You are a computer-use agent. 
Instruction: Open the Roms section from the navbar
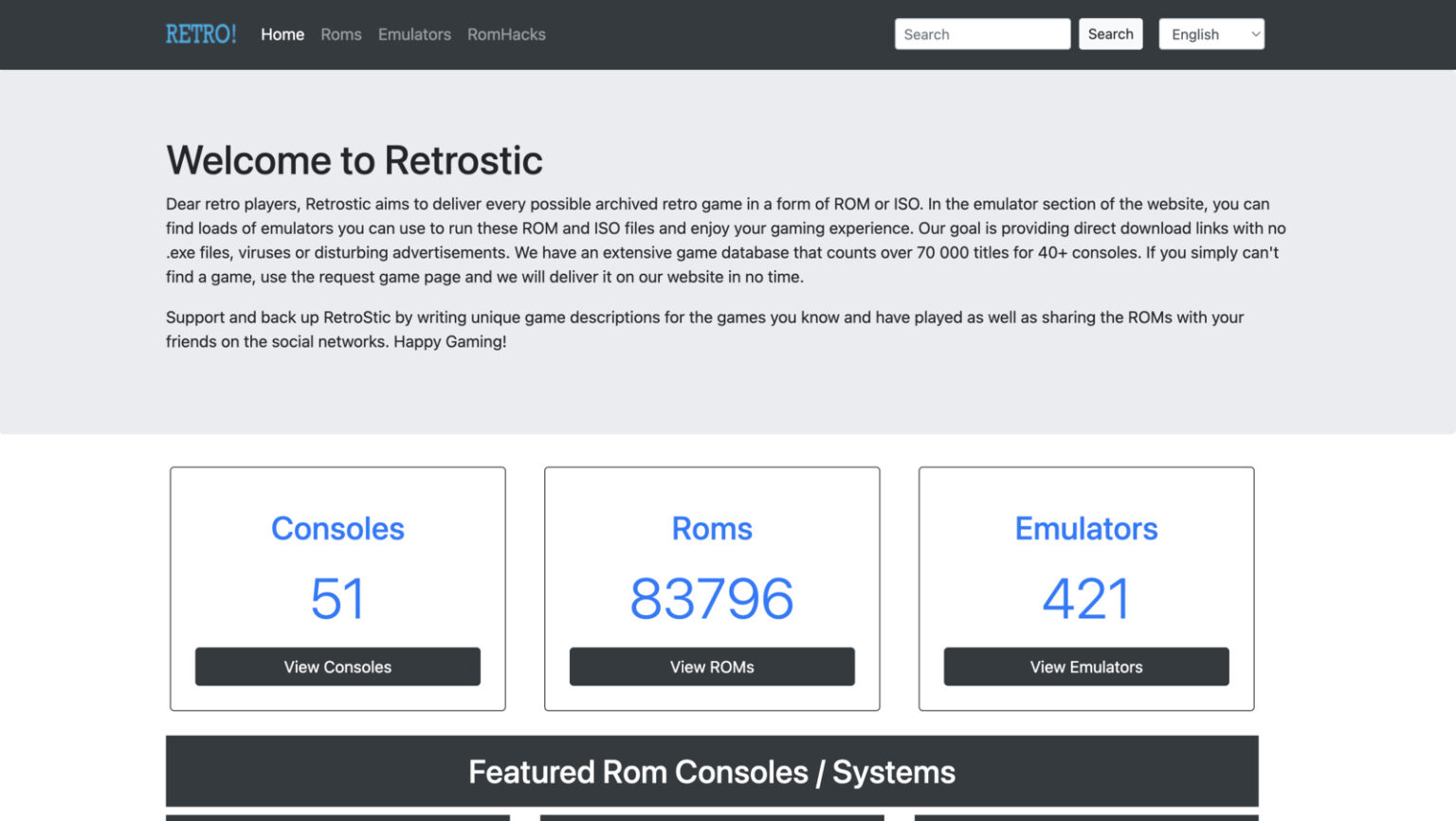[340, 34]
